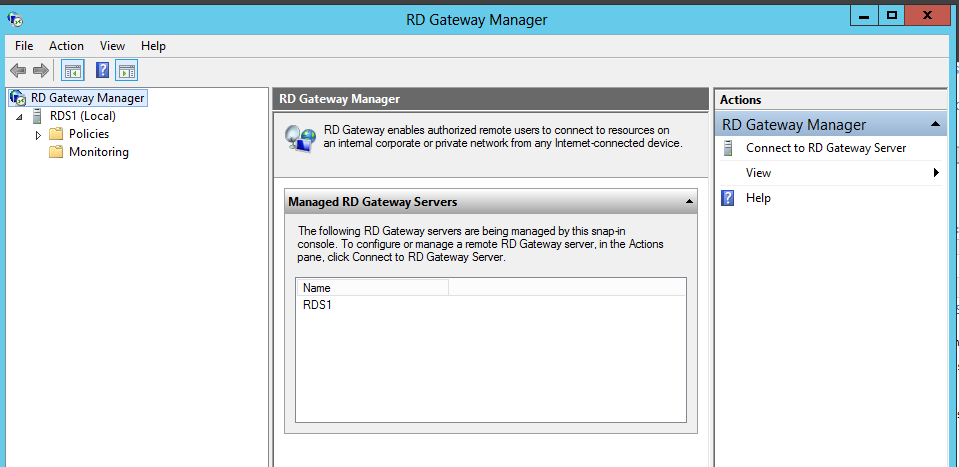Click the Monitoring folder icon
The width and height of the screenshot is (959, 467).
tap(56, 152)
